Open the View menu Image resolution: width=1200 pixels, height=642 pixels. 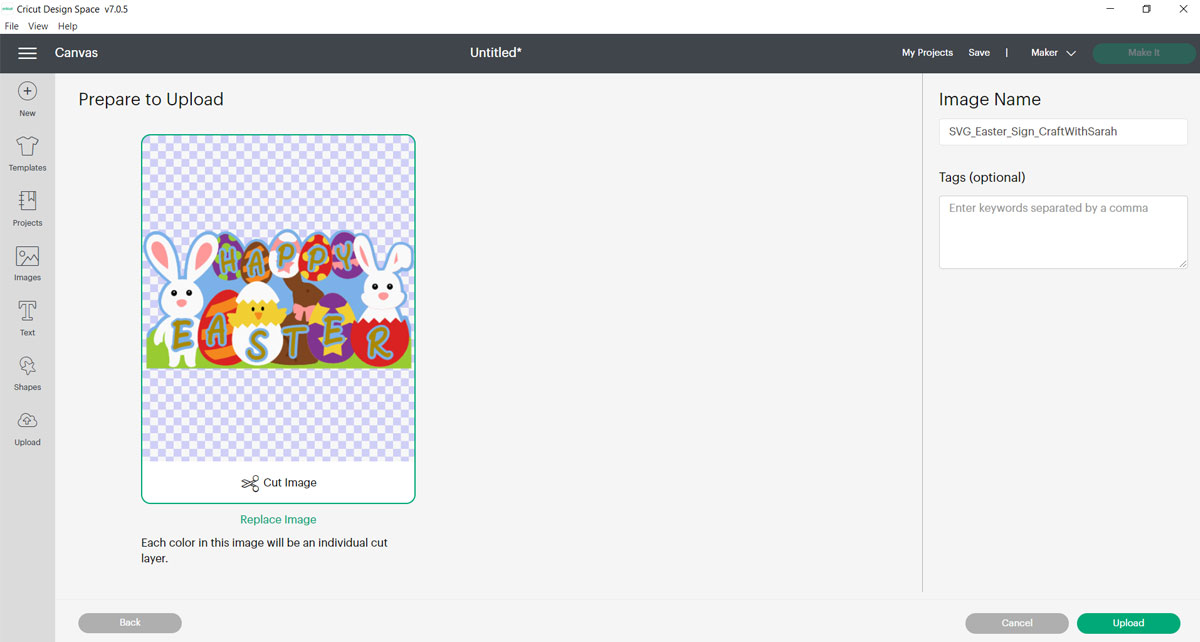(37, 26)
